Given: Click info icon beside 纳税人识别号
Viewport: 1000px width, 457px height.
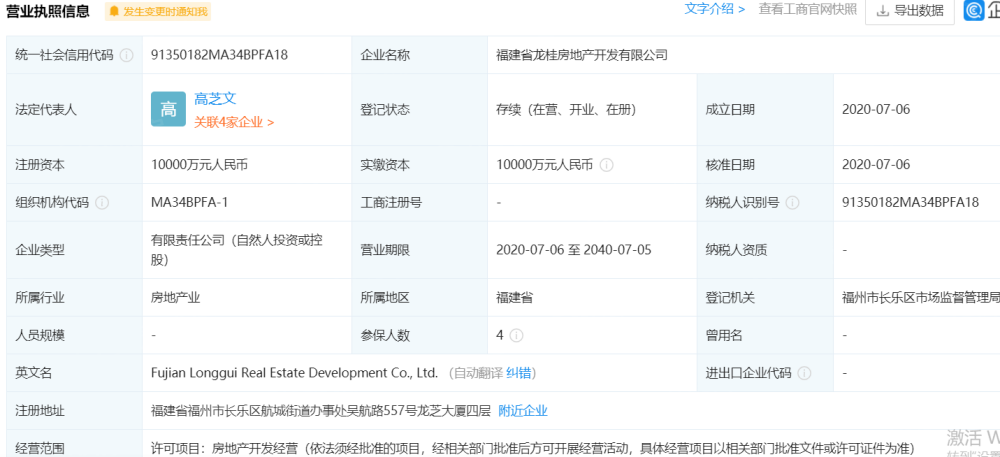Looking at the screenshot, I should click(793, 203).
